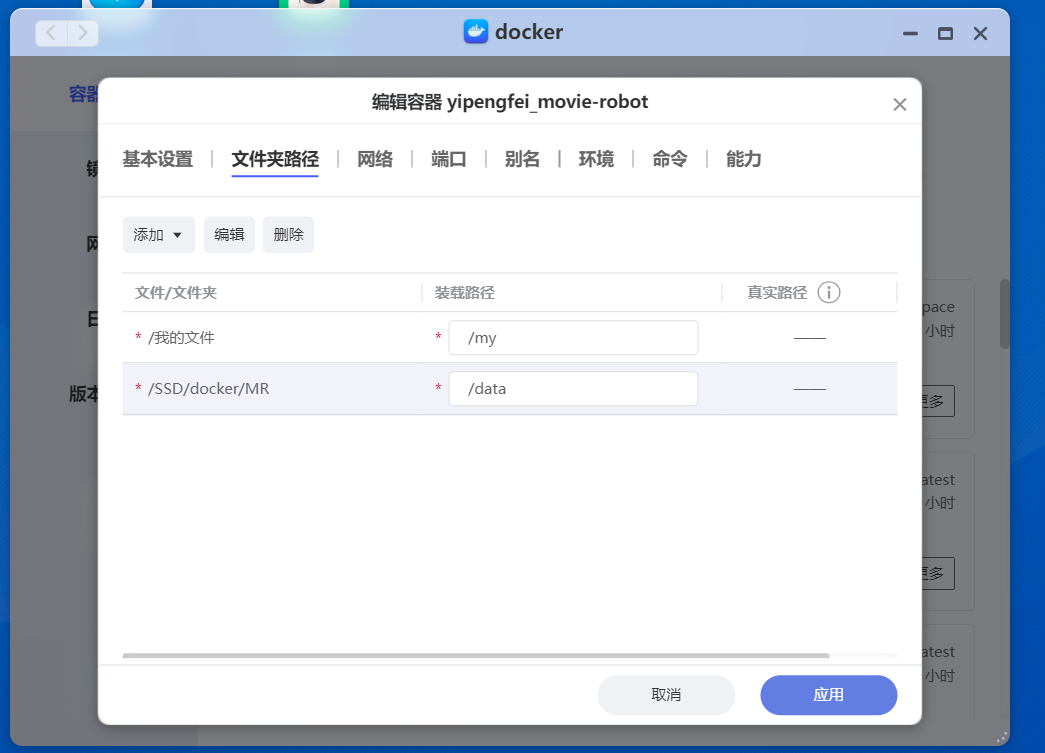Click the /data mount path field
The image size is (1045, 753).
573,388
